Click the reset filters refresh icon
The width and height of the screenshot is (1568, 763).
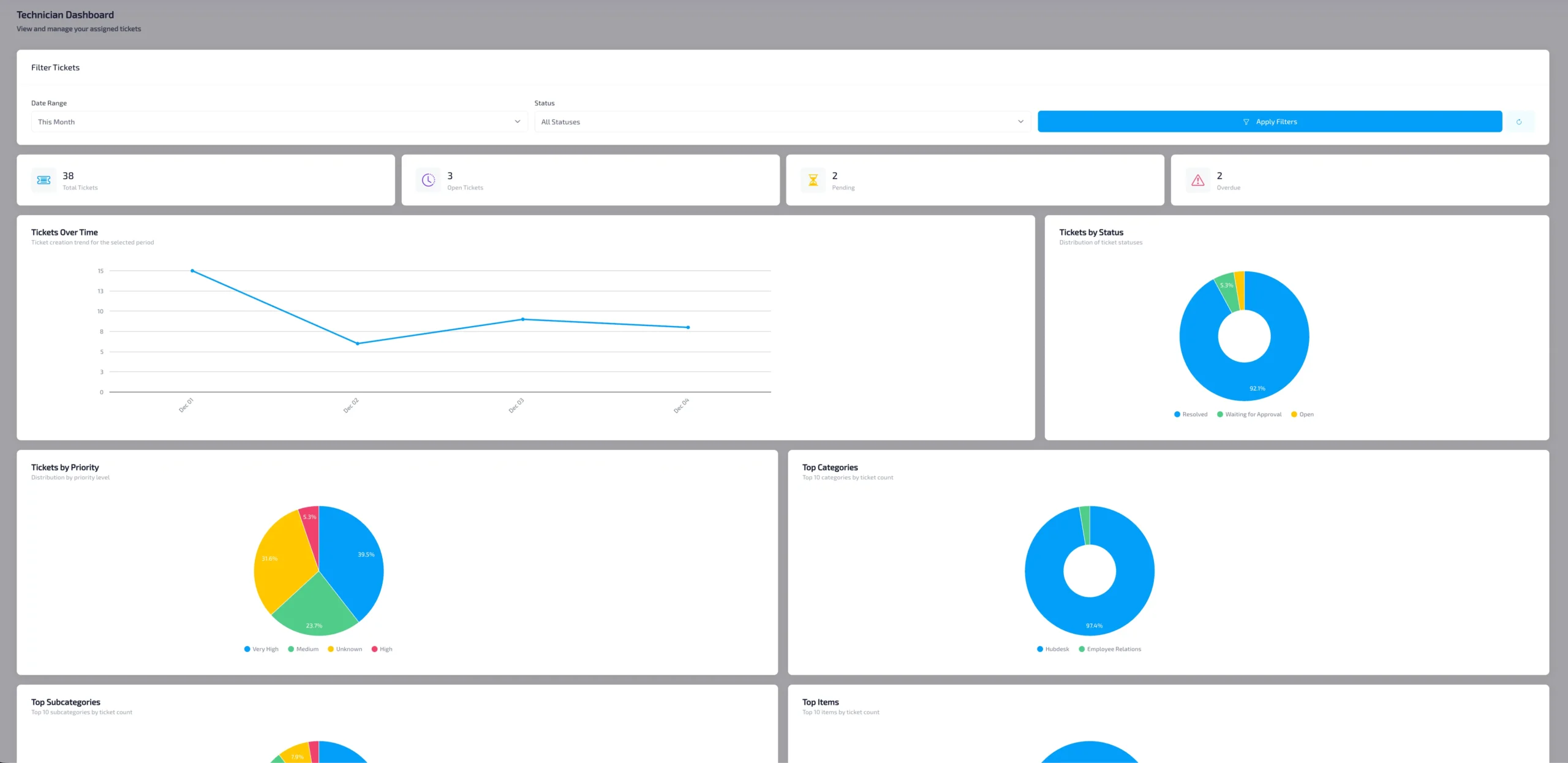[x=1518, y=122]
